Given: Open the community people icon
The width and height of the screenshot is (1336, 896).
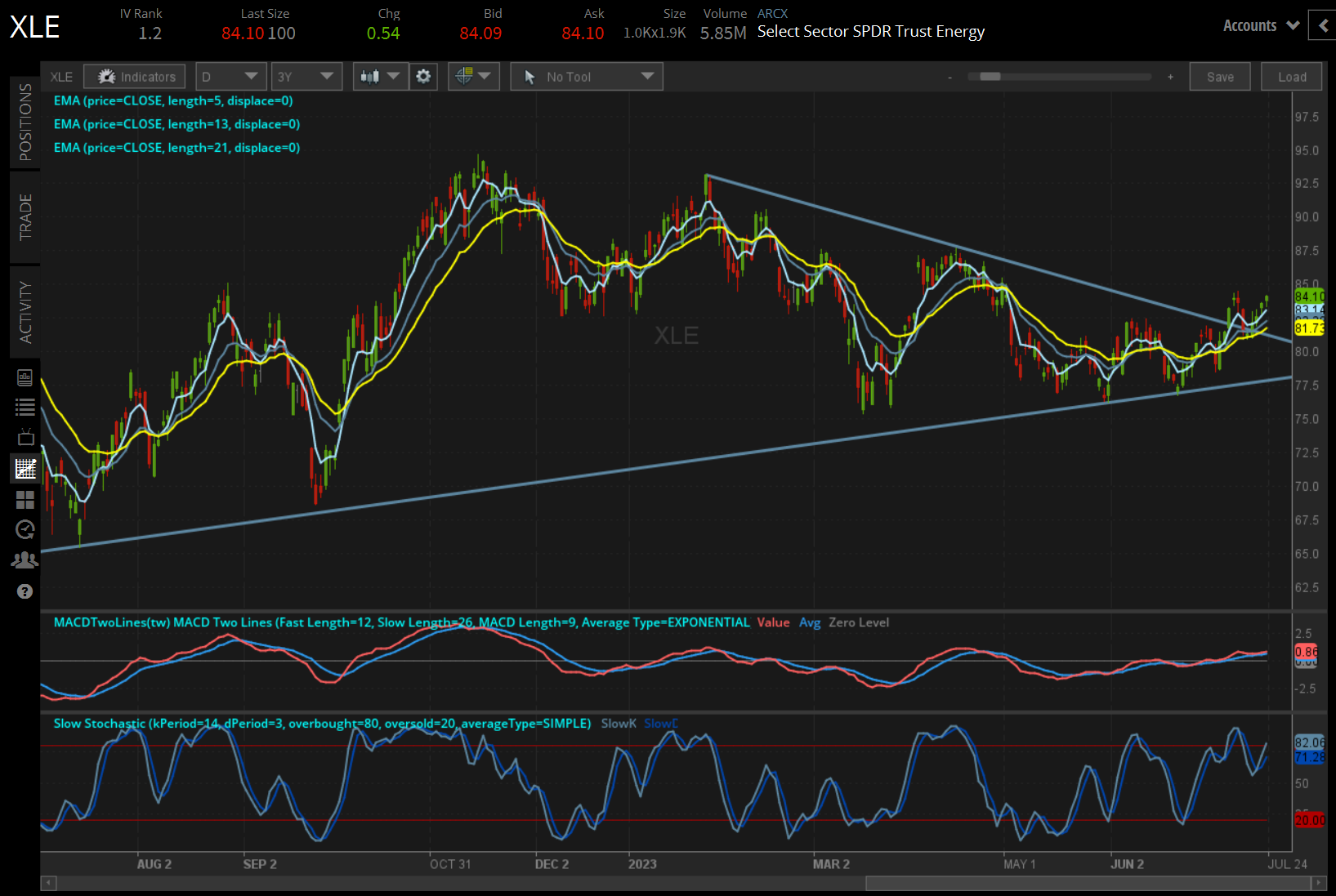Looking at the screenshot, I should coord(25,560).
